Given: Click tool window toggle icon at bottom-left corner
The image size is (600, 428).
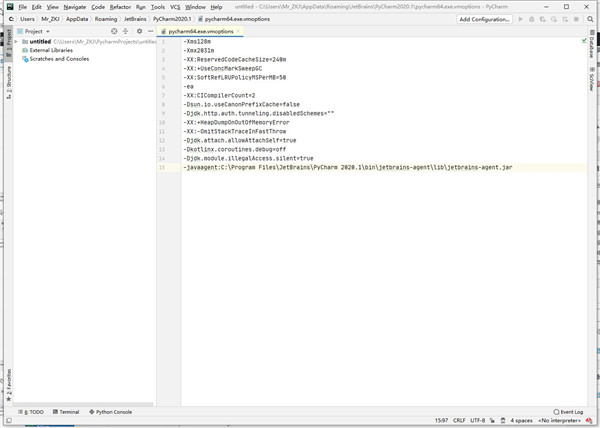Looking at the screenshot, I should [9, 420].
